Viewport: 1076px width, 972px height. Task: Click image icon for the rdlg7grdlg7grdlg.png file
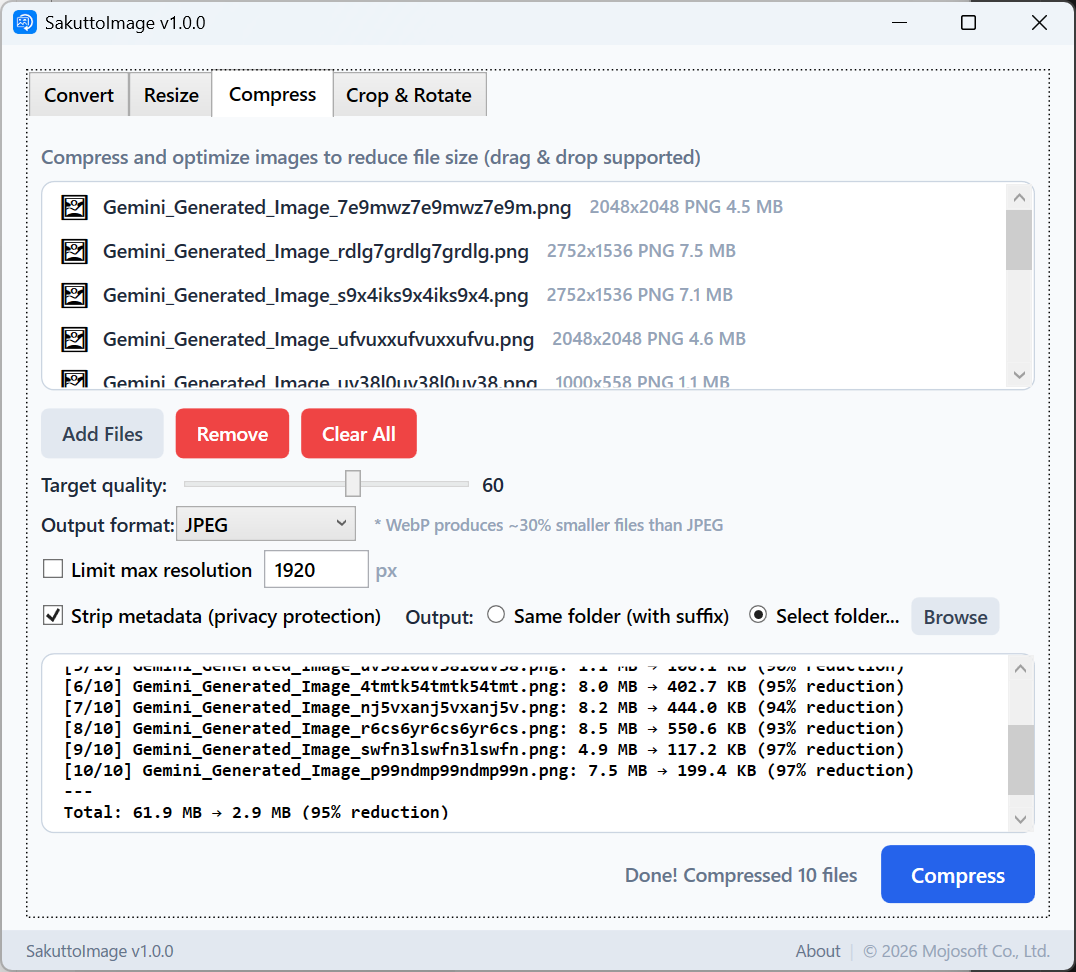pyautogui.click(x=74, y=251)
